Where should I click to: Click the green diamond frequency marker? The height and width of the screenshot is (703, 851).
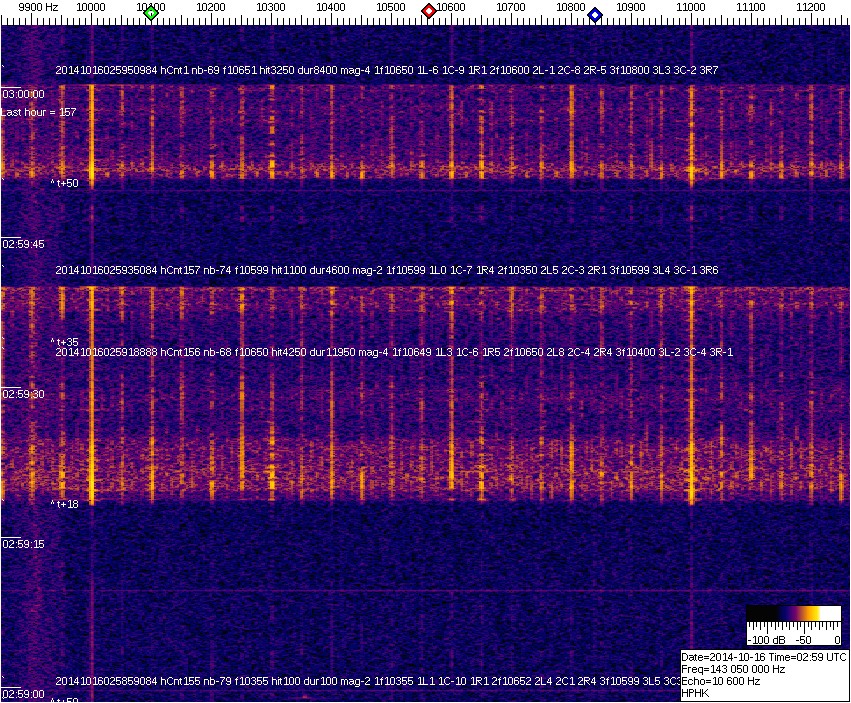click(x=151, y=13)
